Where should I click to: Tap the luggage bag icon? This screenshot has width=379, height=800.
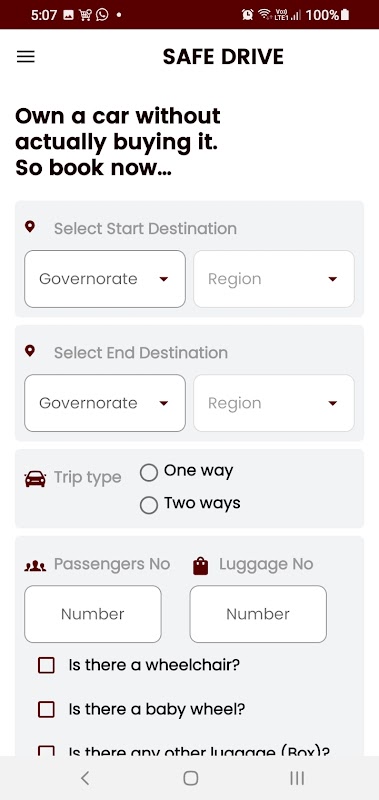[200, 565]
